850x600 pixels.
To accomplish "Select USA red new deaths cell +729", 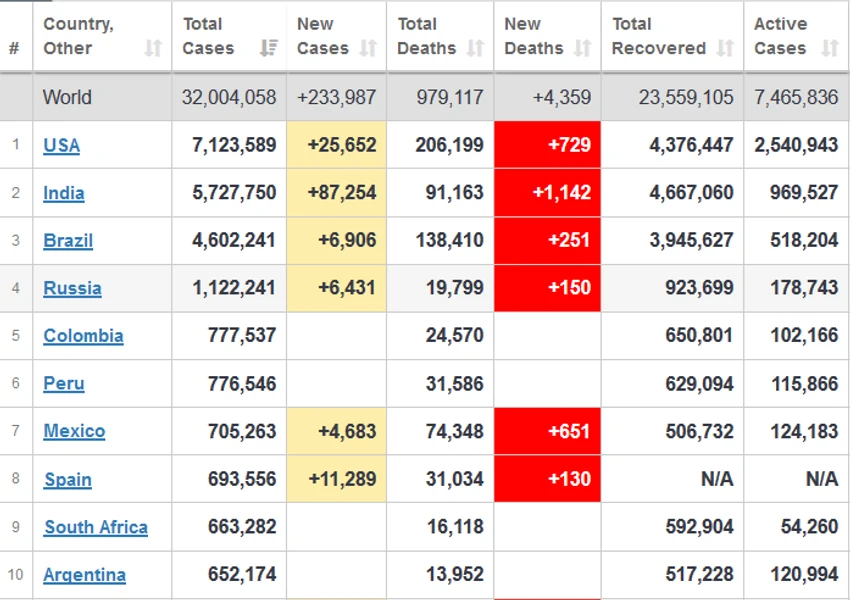I will pyautogui.click(x=547, y=145).
